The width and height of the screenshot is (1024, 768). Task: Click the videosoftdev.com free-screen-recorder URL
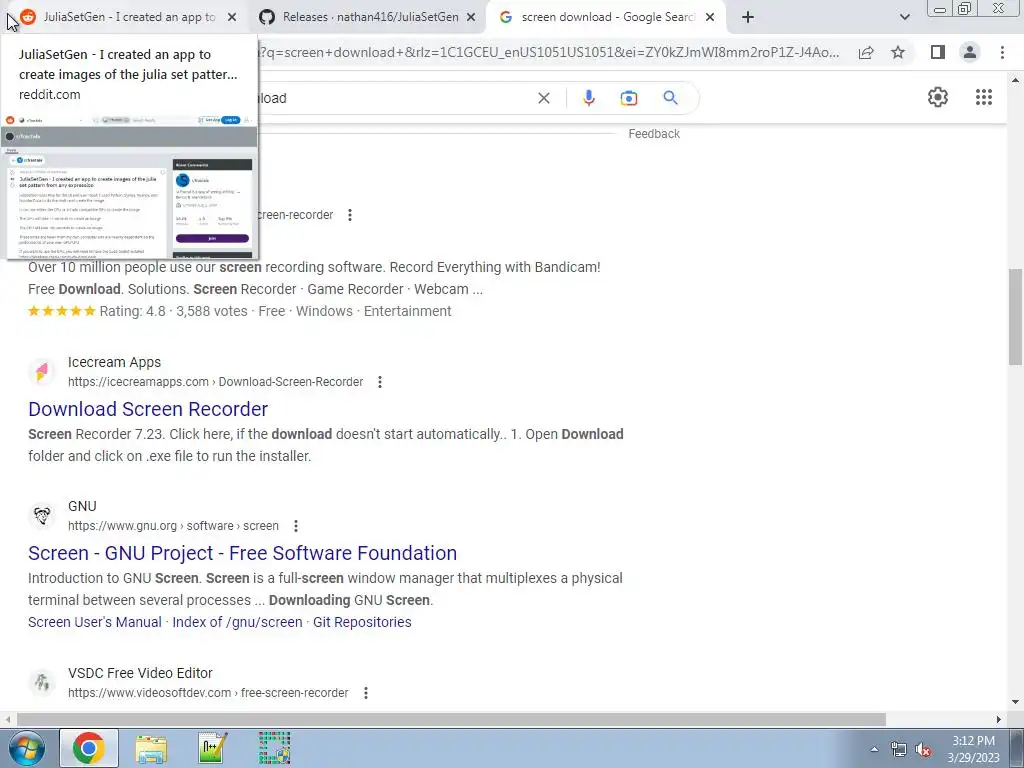pos(208,693)
